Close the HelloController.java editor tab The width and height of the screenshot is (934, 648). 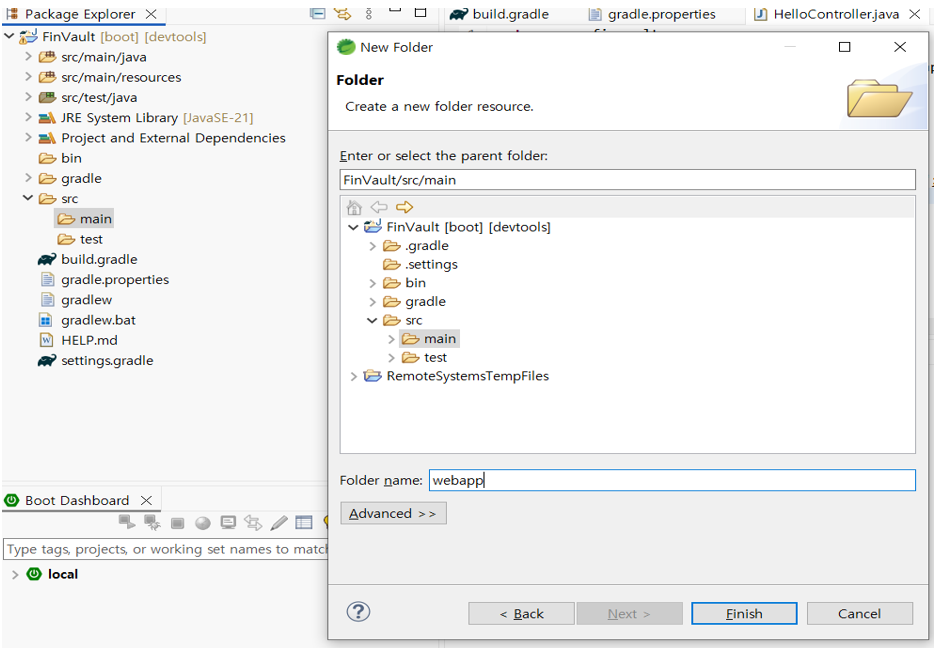(915, 14)
